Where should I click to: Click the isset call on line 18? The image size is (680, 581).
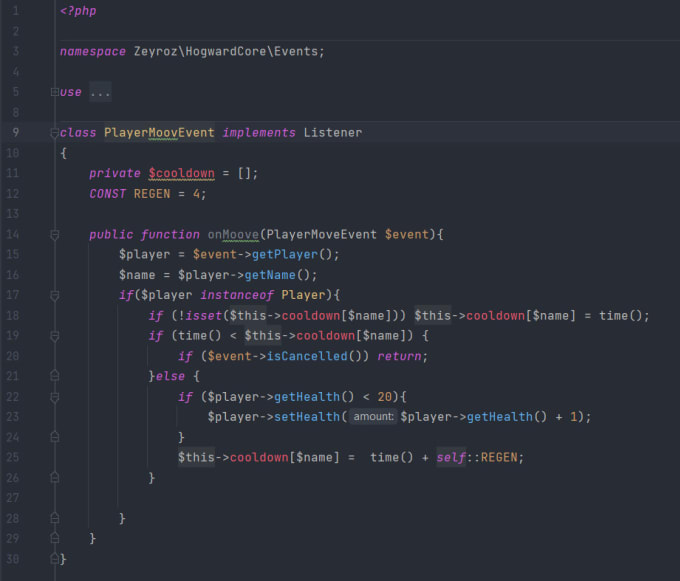tap(203, 316)
